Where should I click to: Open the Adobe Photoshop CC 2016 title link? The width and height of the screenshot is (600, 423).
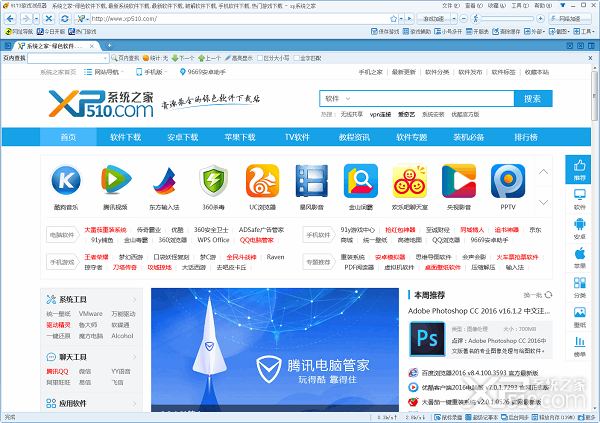[x=479, y=311]
